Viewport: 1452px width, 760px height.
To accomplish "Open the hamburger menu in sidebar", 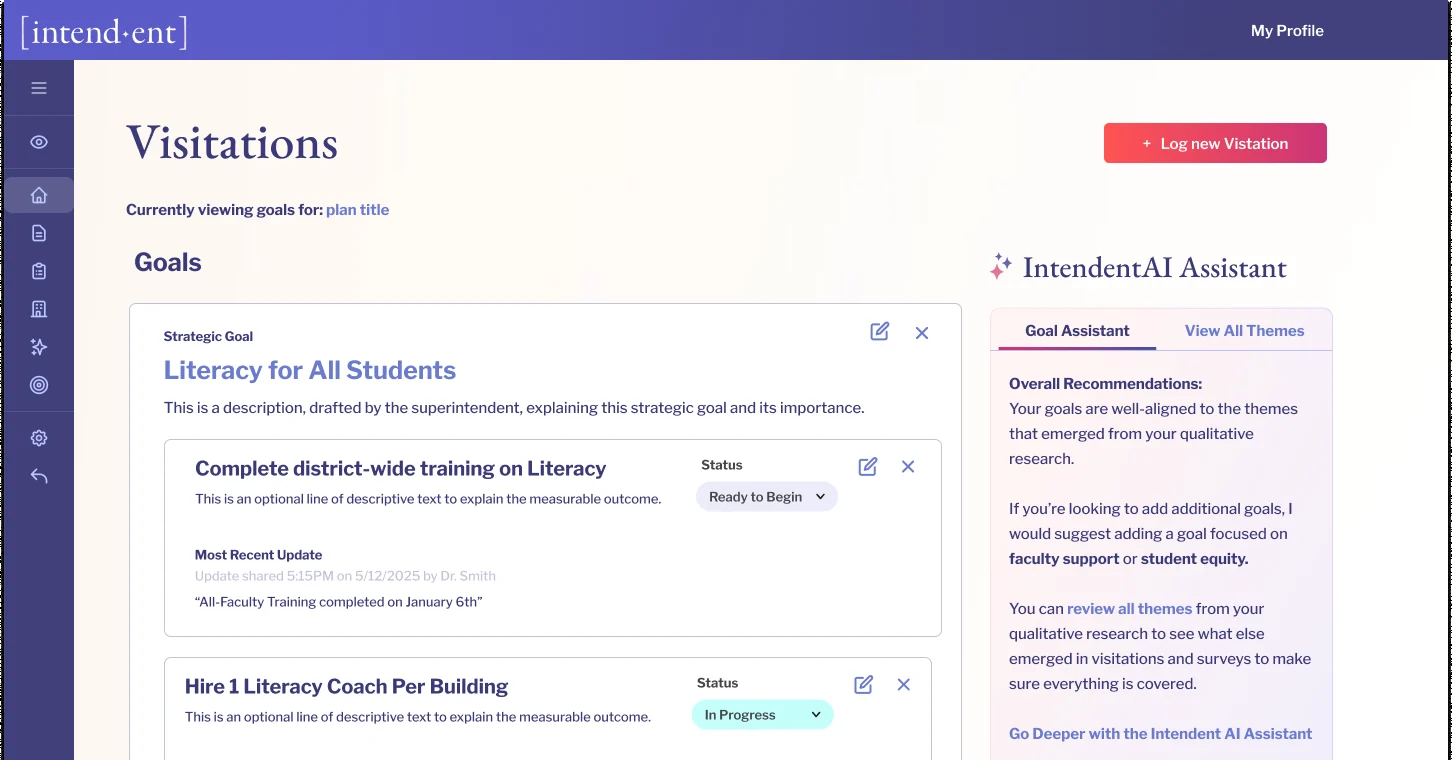I will click(x=39, y=88).
